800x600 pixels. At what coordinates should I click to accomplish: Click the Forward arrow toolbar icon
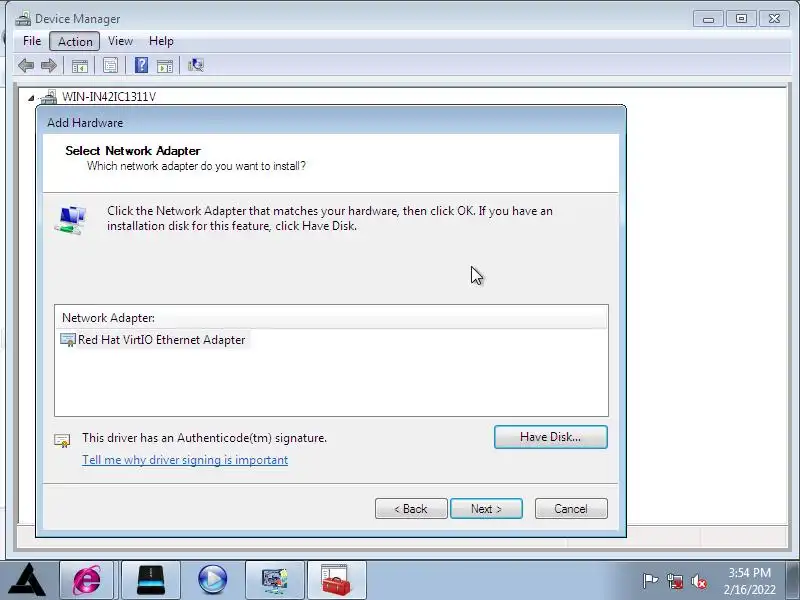coord(49,65)
